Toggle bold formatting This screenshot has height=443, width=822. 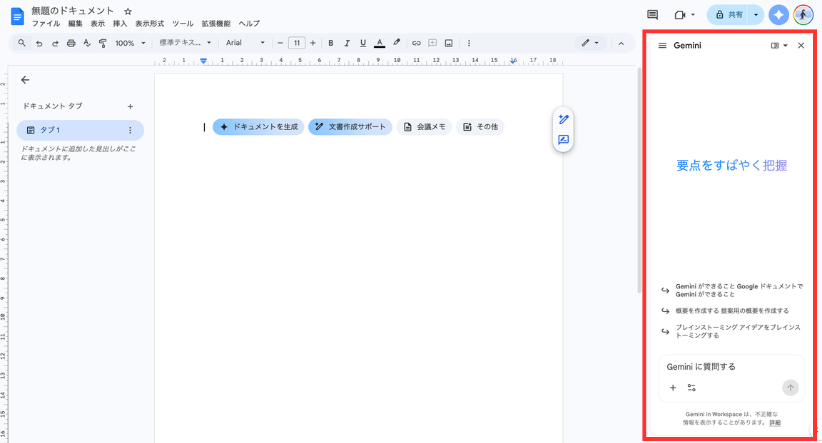point(331,44)
